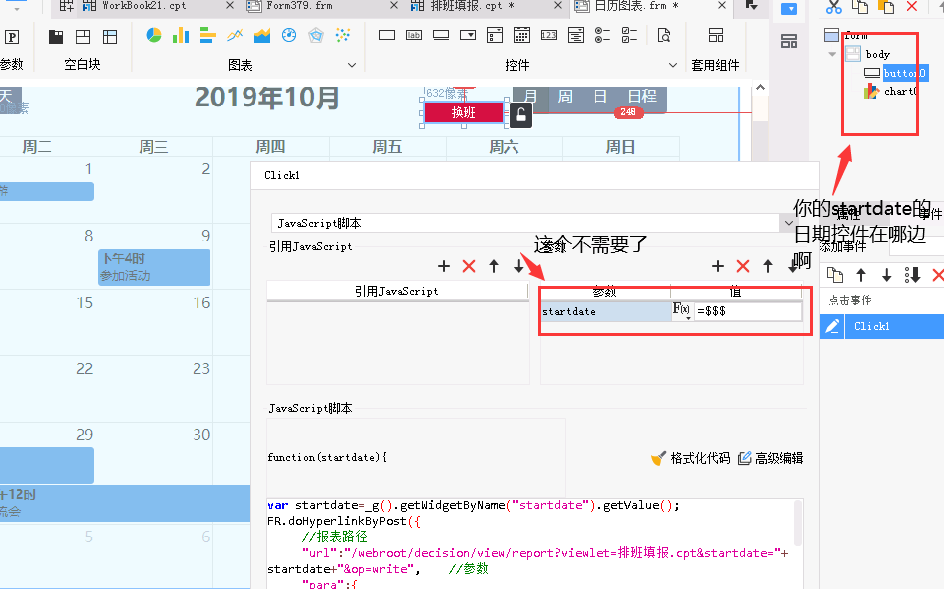
Task: Edit Click1 event with pencil icon
Action: (x=833, y=326)
